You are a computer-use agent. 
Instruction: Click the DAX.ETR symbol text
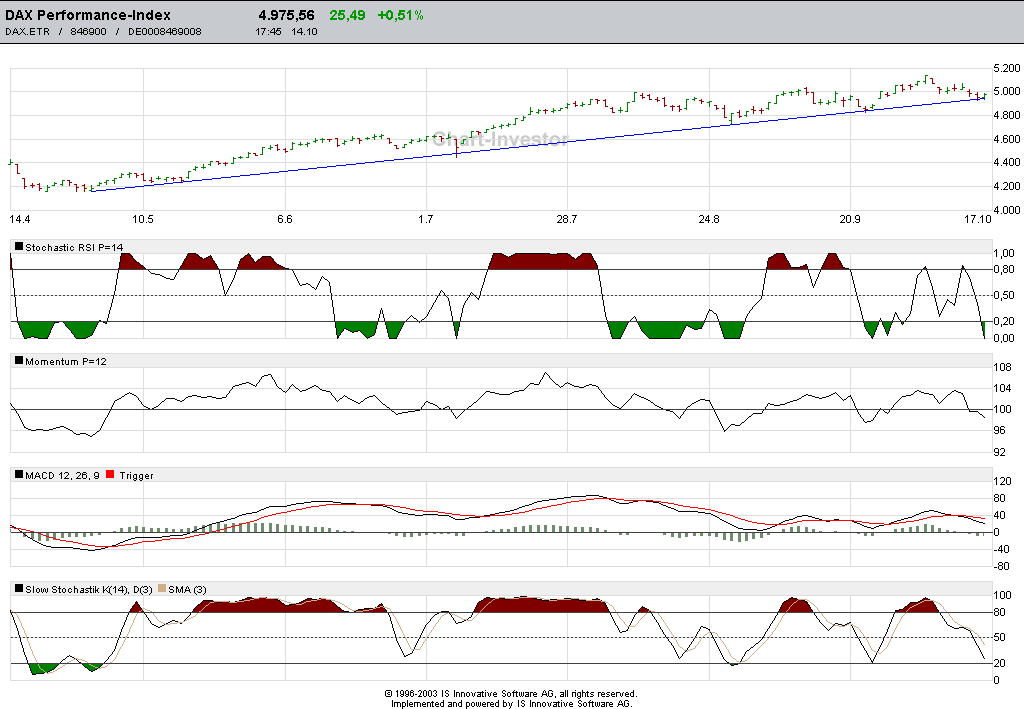(27, 31)
